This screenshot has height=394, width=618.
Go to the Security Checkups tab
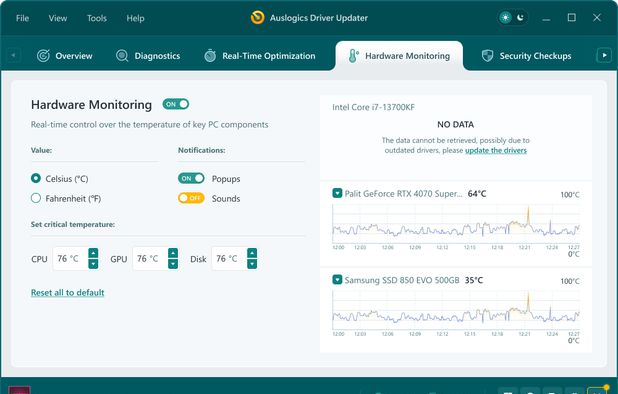(526, 56)
